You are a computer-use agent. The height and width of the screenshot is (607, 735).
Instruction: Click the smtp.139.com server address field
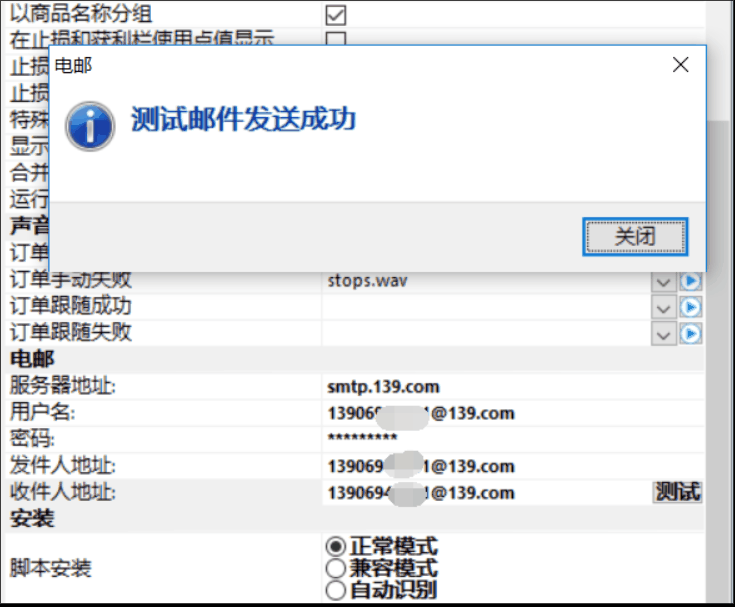coord(480,386)
